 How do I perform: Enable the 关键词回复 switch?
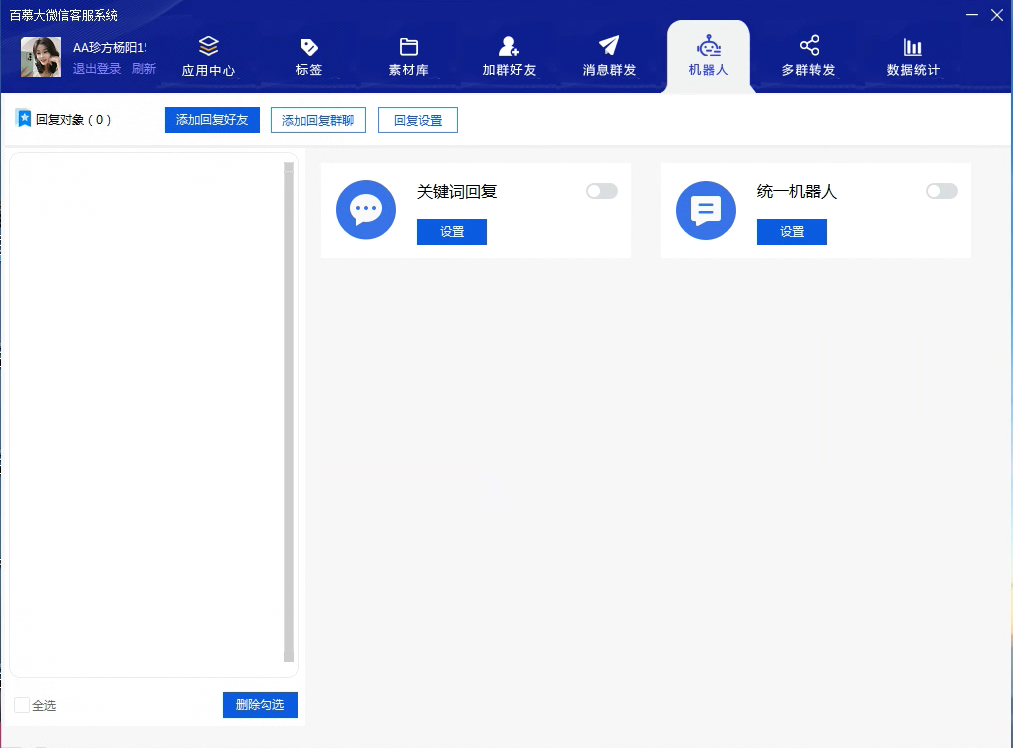[x=601, y=190]
